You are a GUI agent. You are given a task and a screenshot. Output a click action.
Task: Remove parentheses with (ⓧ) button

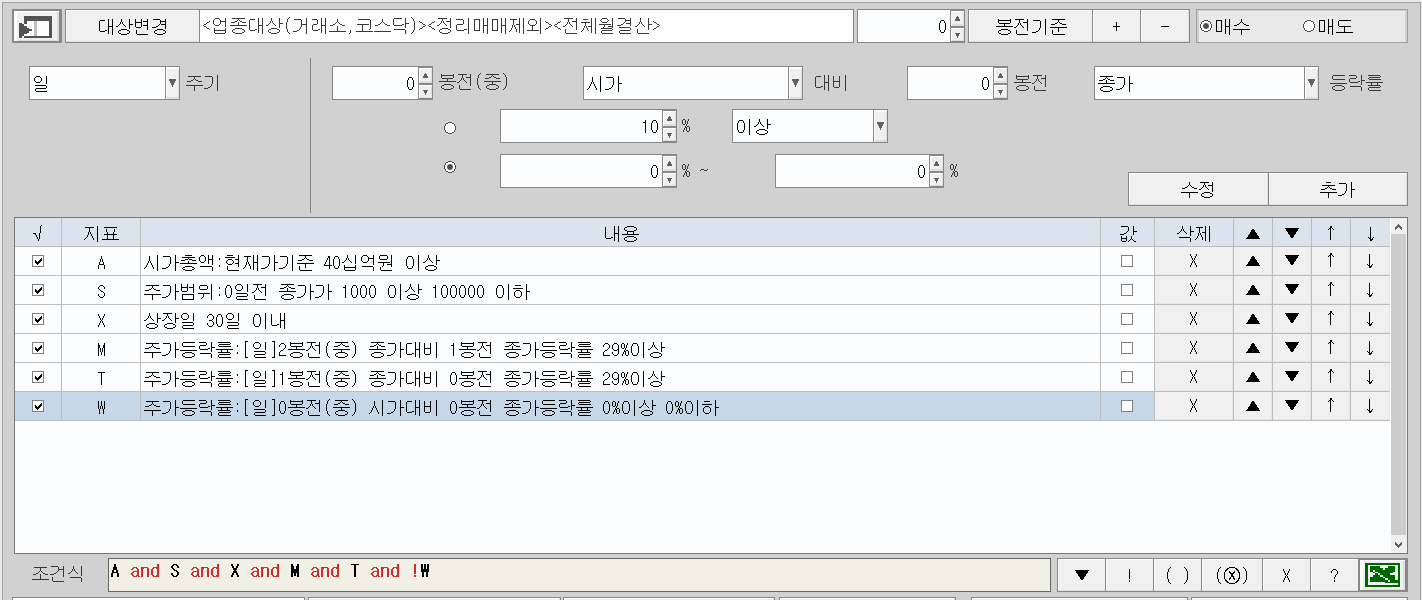point(1232,575)
